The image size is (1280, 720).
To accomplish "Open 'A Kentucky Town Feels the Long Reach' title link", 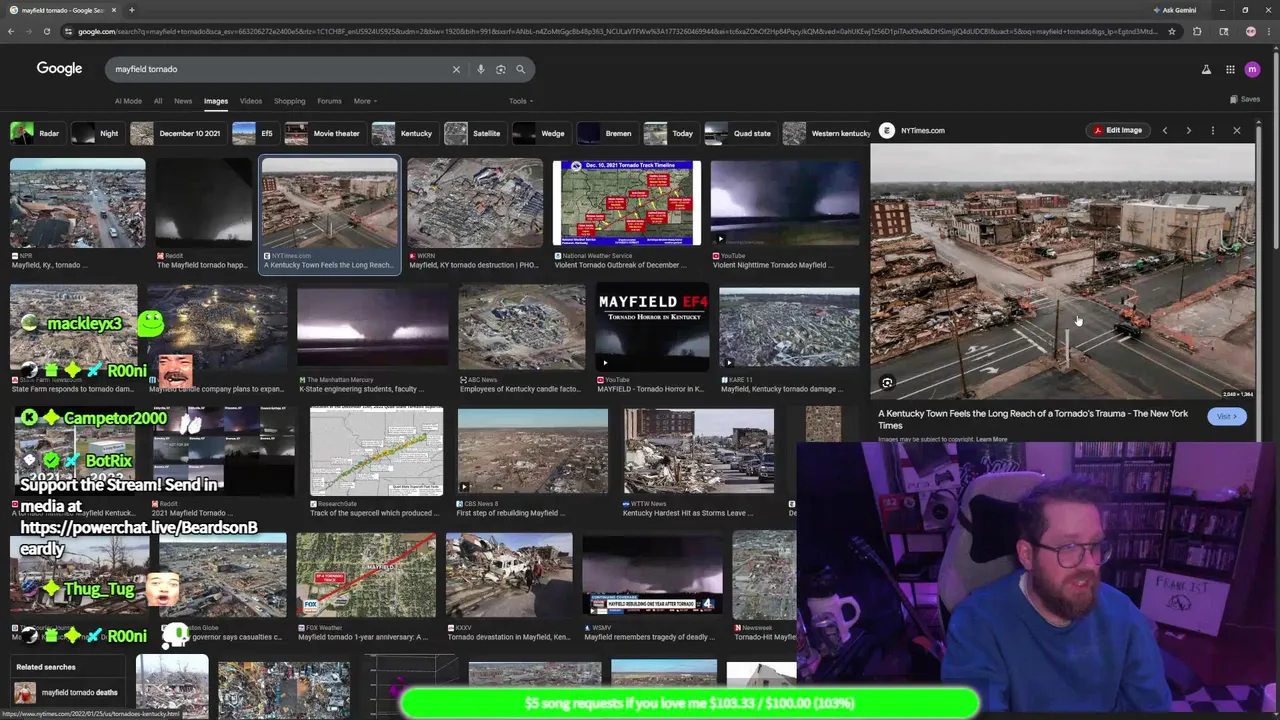I will [1033, 419].
